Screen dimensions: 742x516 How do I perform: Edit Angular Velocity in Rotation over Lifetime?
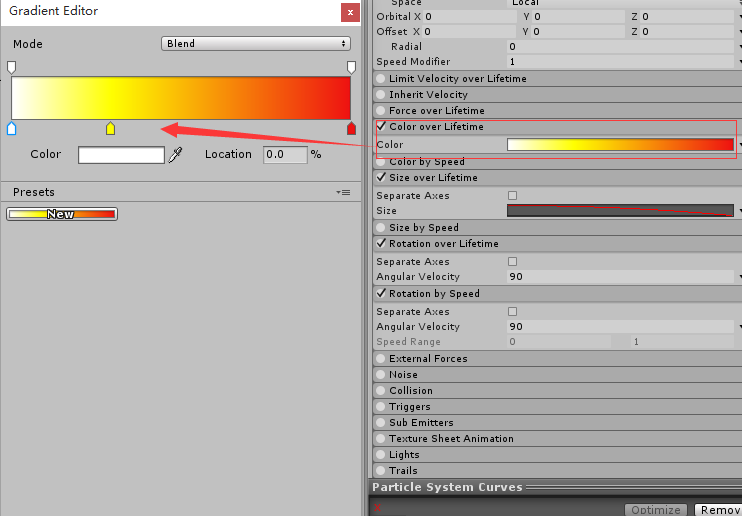tap(620, 276)
